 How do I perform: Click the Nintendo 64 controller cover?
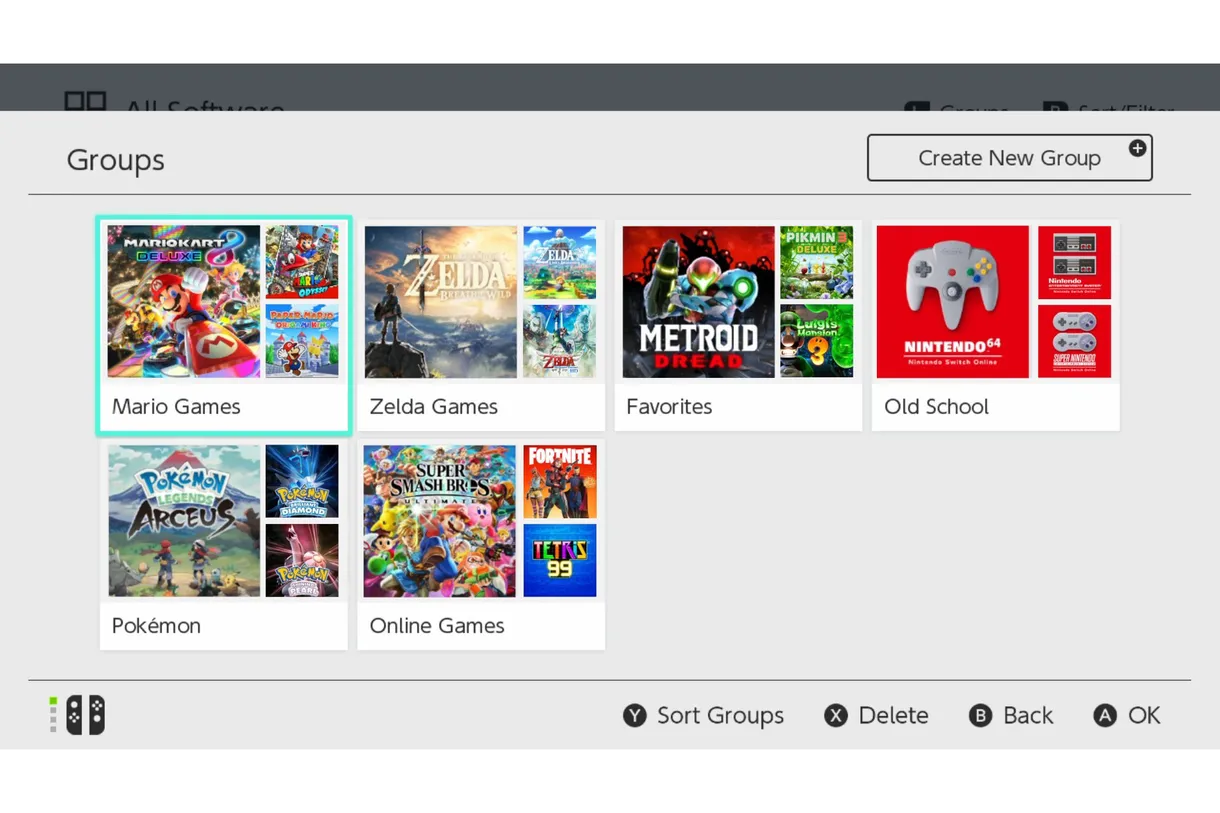pyautogui.click(x=953, y=301)
